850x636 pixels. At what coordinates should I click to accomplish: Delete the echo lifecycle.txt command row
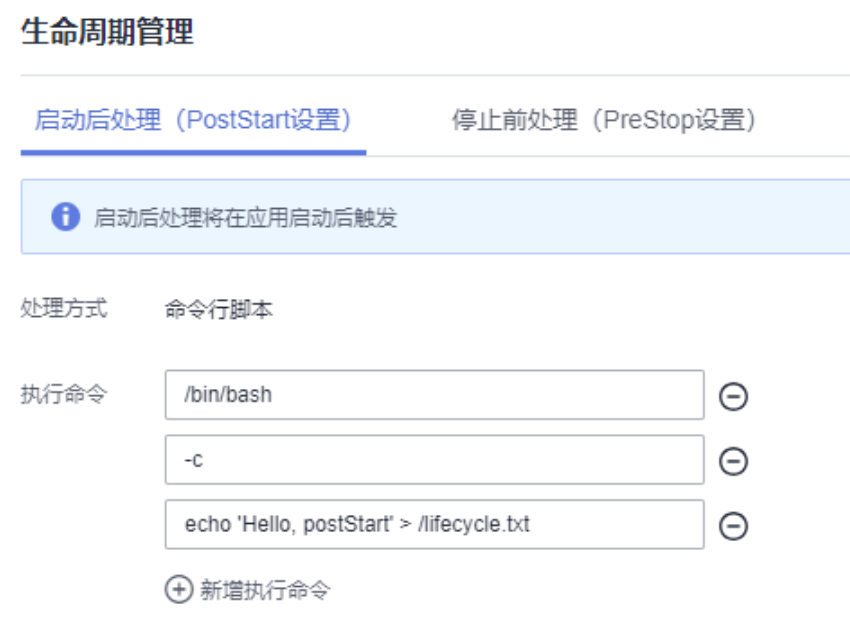tap(733, 526)
